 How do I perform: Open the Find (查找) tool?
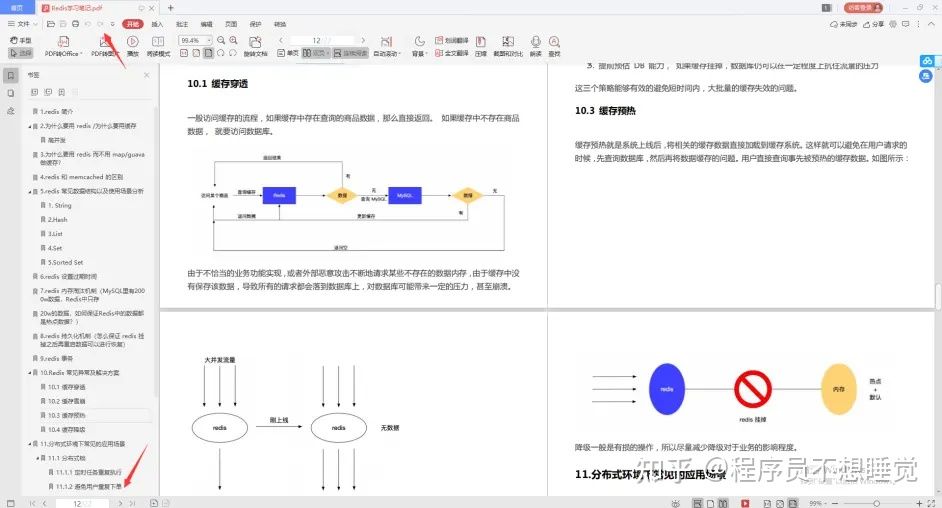click(x=555, y=46)
